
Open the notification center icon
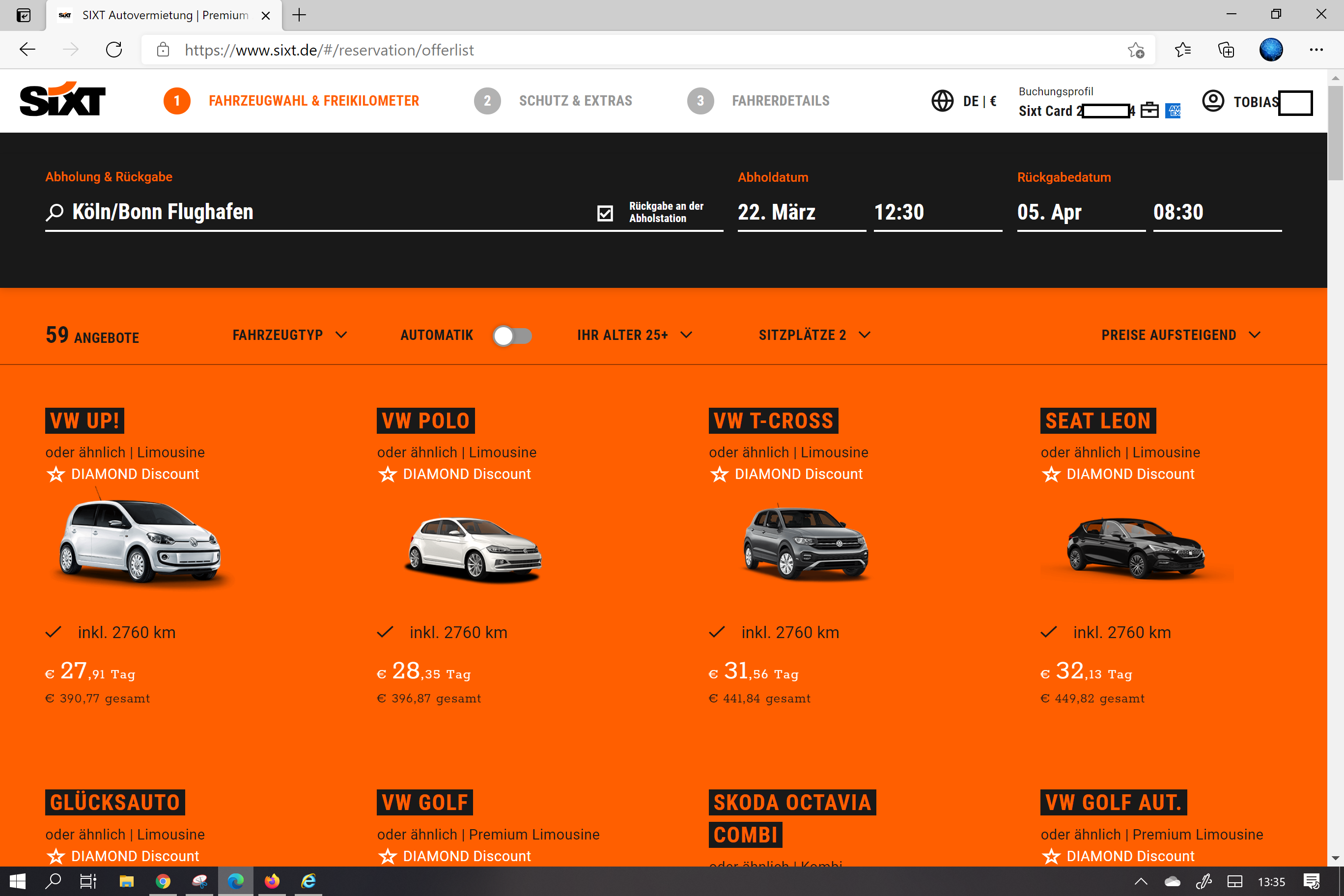point(1312,882)
